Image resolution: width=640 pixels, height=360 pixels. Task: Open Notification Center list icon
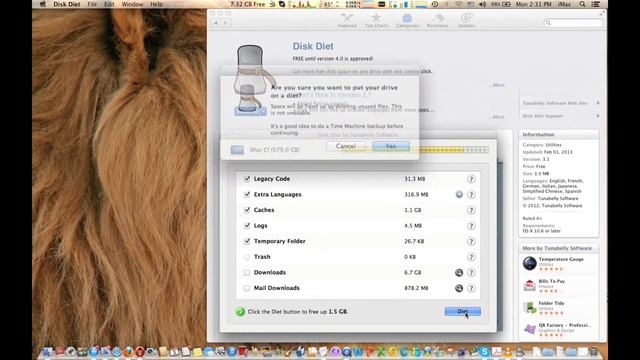[596, 4]
